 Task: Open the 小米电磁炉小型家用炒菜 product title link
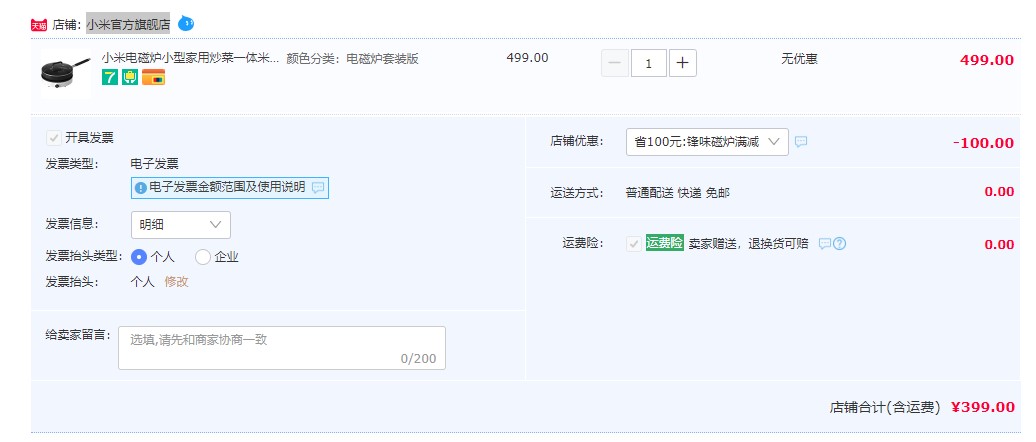[x=190, y=58]
